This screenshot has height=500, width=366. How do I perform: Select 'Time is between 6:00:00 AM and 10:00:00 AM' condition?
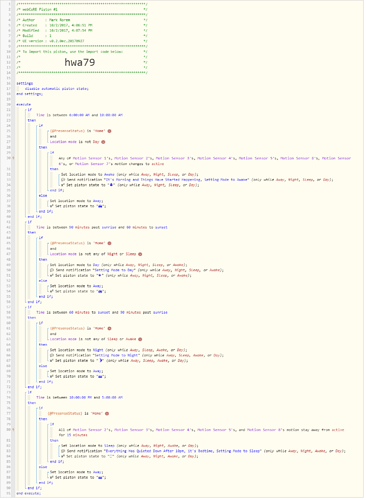click(x=79, y=115)
